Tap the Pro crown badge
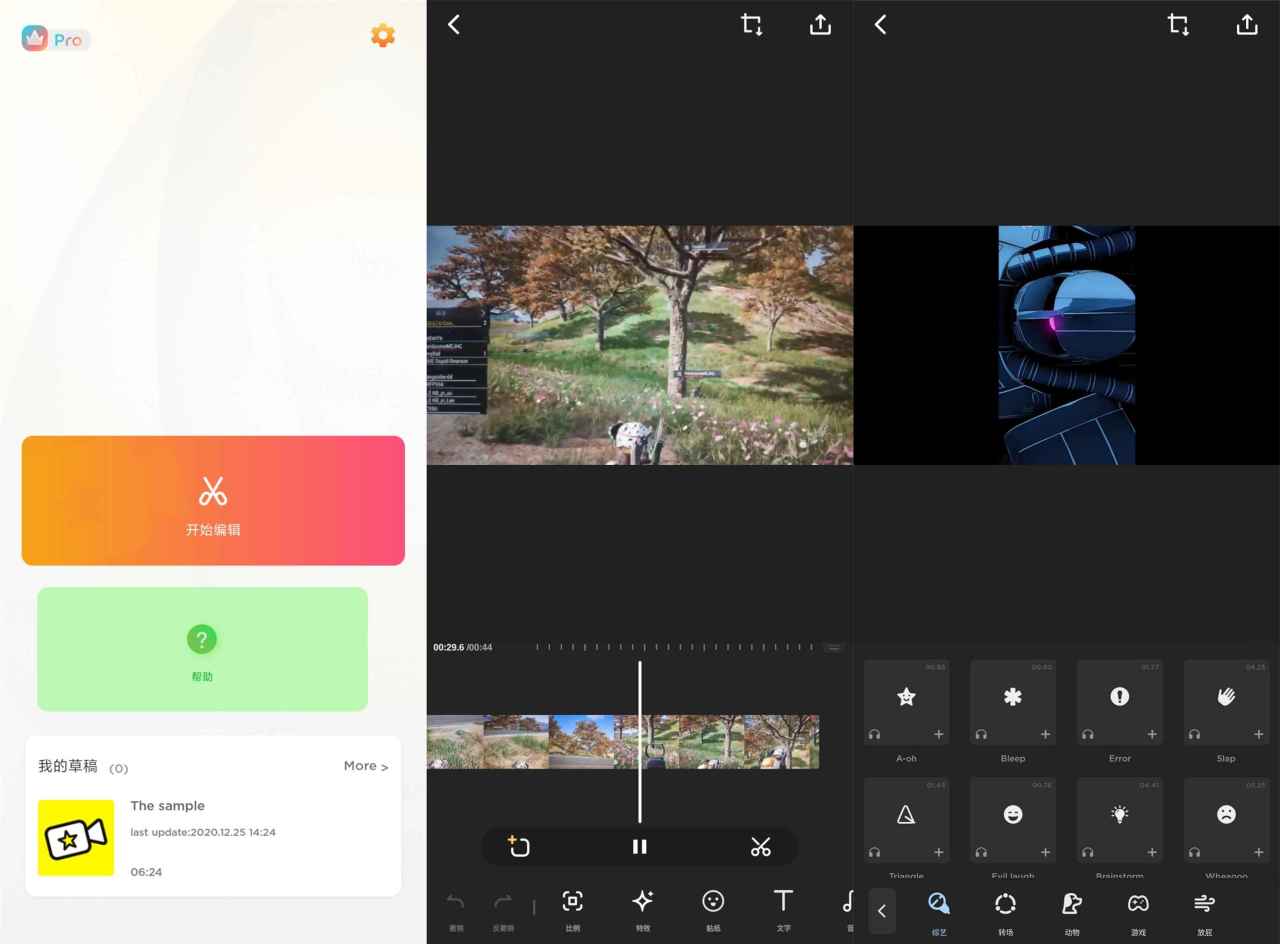 (x=55, y=39)
